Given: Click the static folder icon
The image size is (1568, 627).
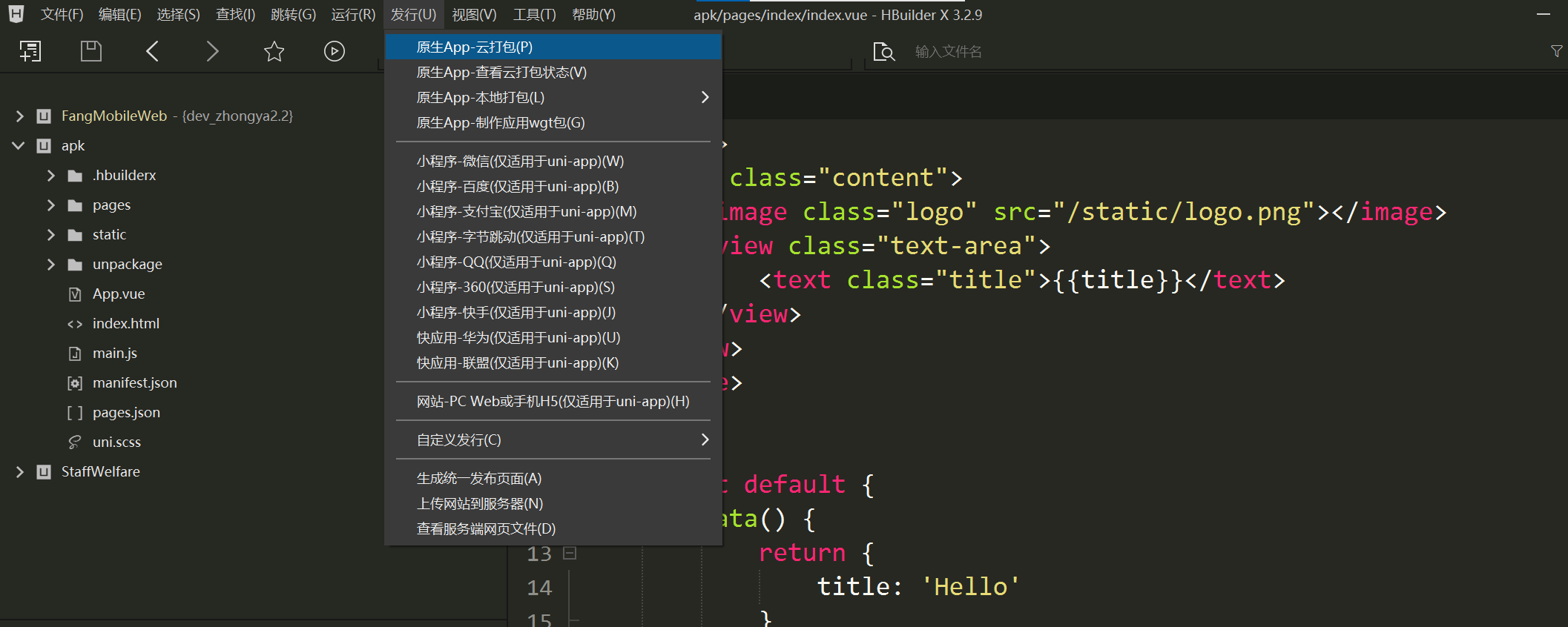Looking at the screenshot, I should [x=75, y=235].
